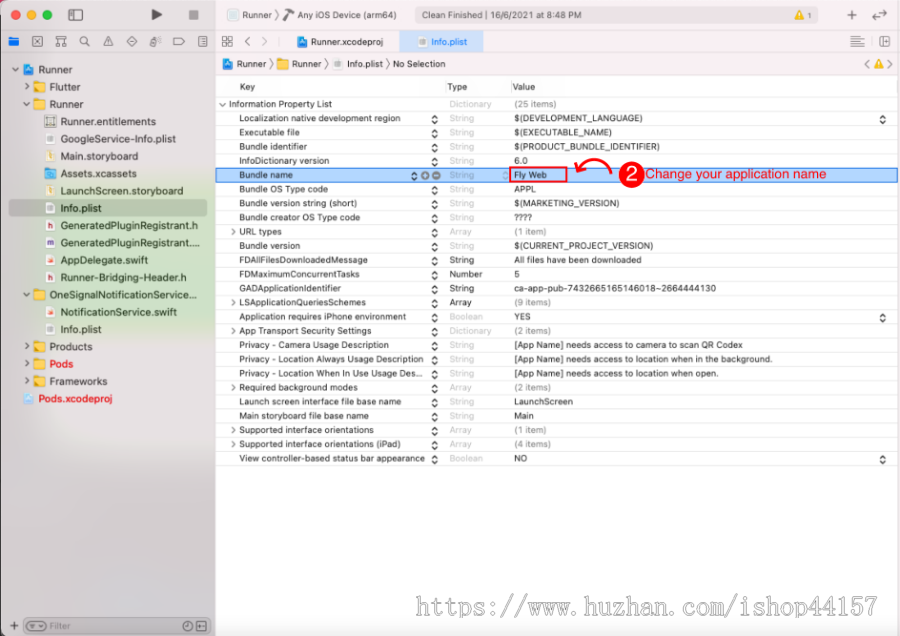900x636 pixels.
Task: Choose Any iOS Device destination
Action: (339, 15)
